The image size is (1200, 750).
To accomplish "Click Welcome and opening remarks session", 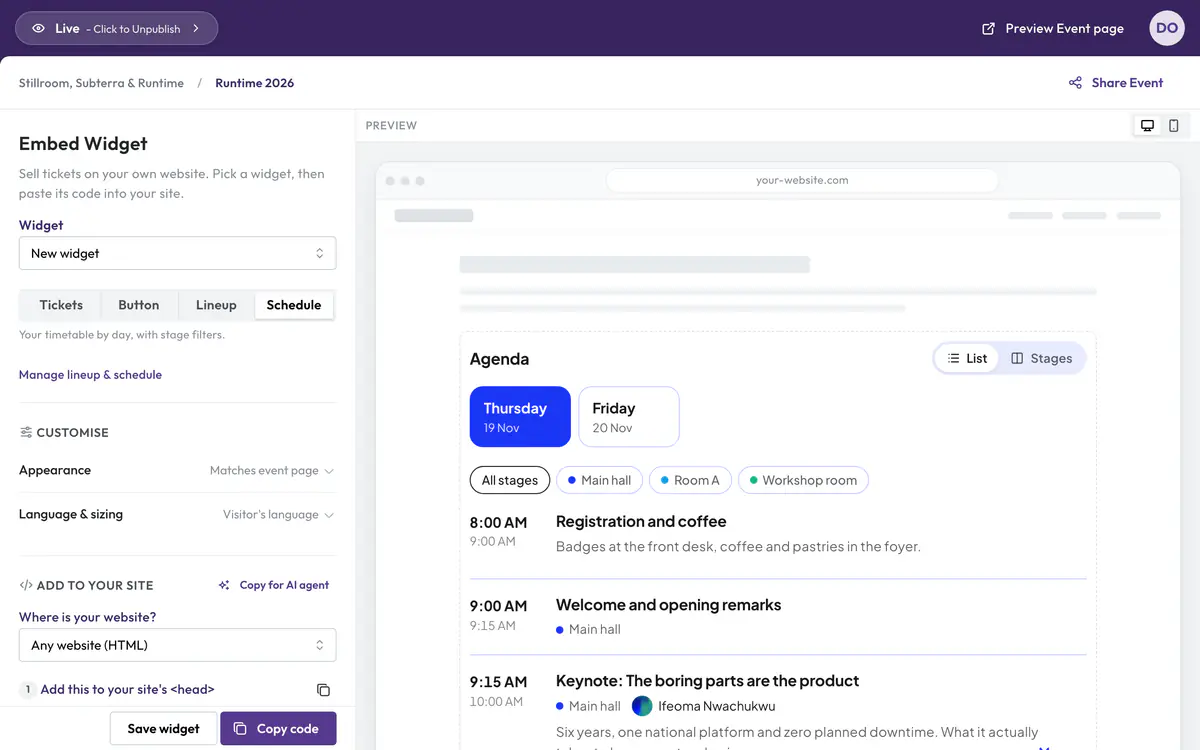I will tap(668, 605).
